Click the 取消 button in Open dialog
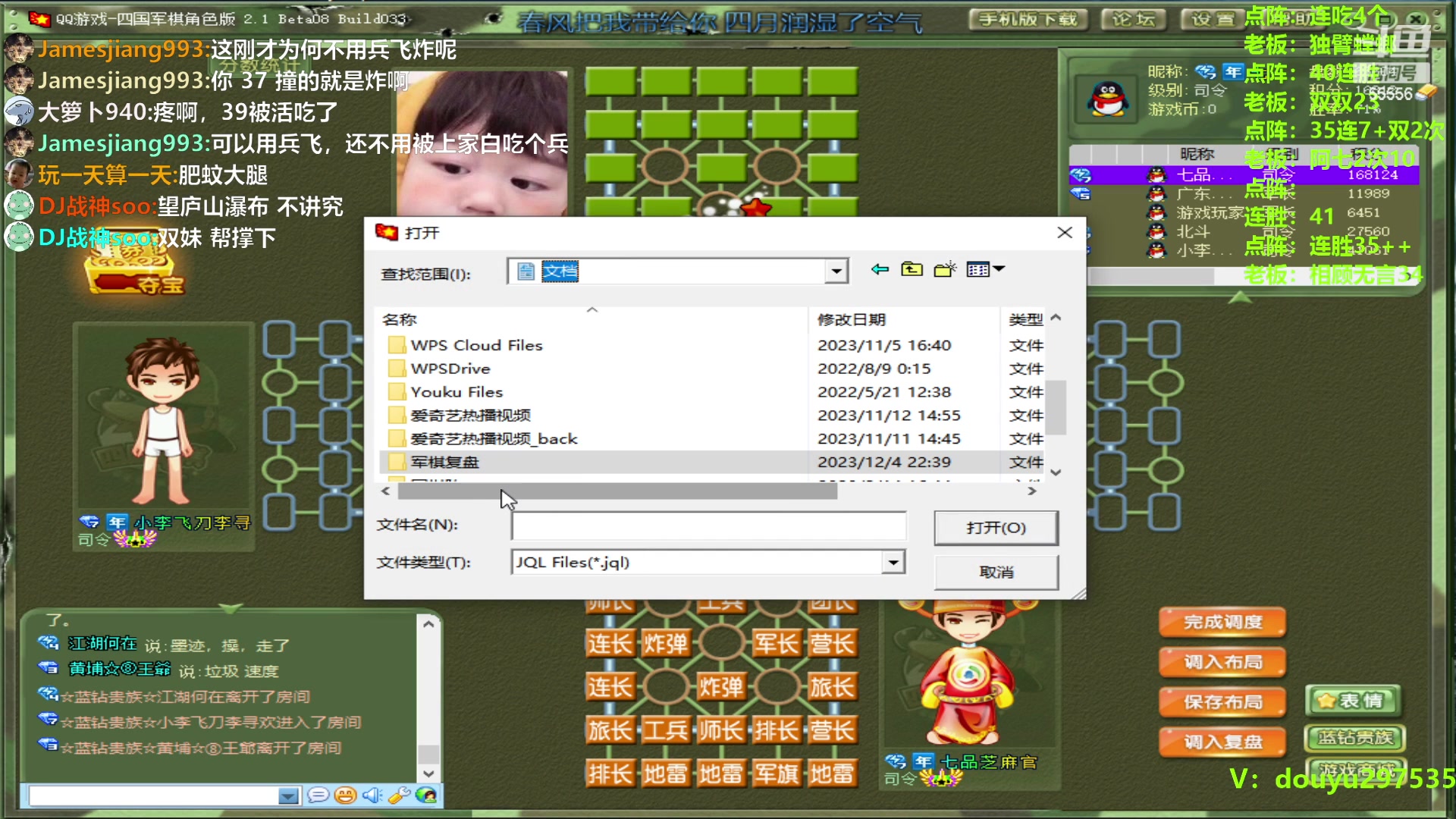This screenshot has width=1456, height=819. coord(996,572)
